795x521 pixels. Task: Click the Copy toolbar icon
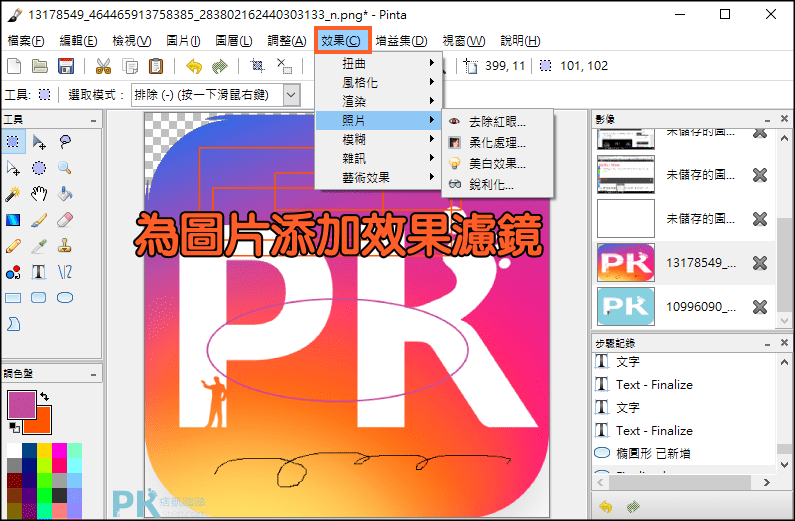130,66
